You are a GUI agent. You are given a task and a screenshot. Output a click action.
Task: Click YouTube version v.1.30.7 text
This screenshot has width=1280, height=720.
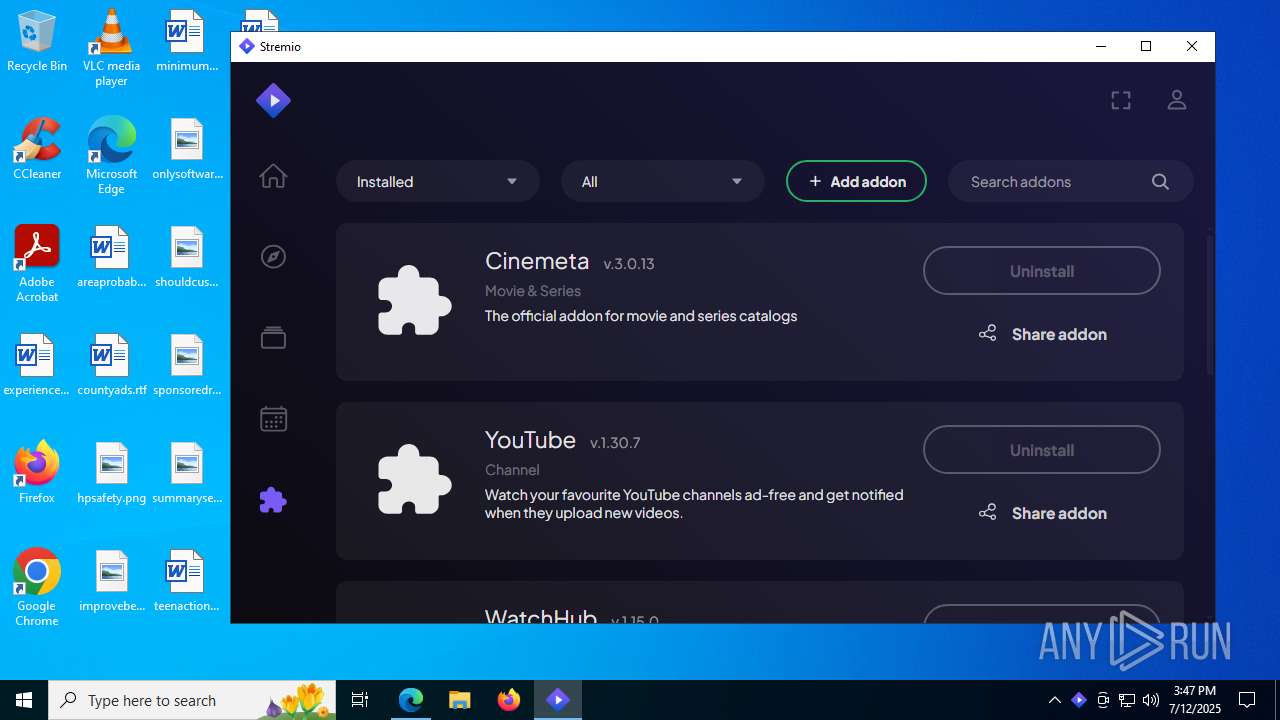615,443
